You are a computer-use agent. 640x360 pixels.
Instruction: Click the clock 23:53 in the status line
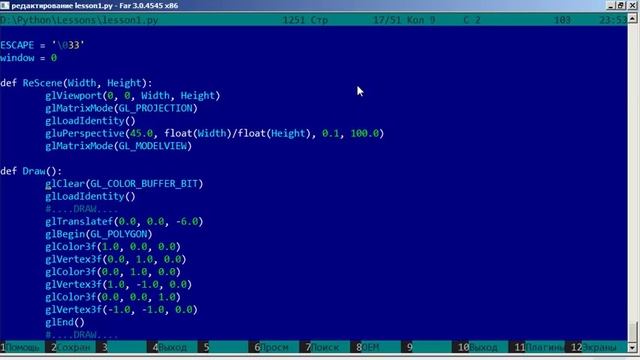[x=613, y=20]
